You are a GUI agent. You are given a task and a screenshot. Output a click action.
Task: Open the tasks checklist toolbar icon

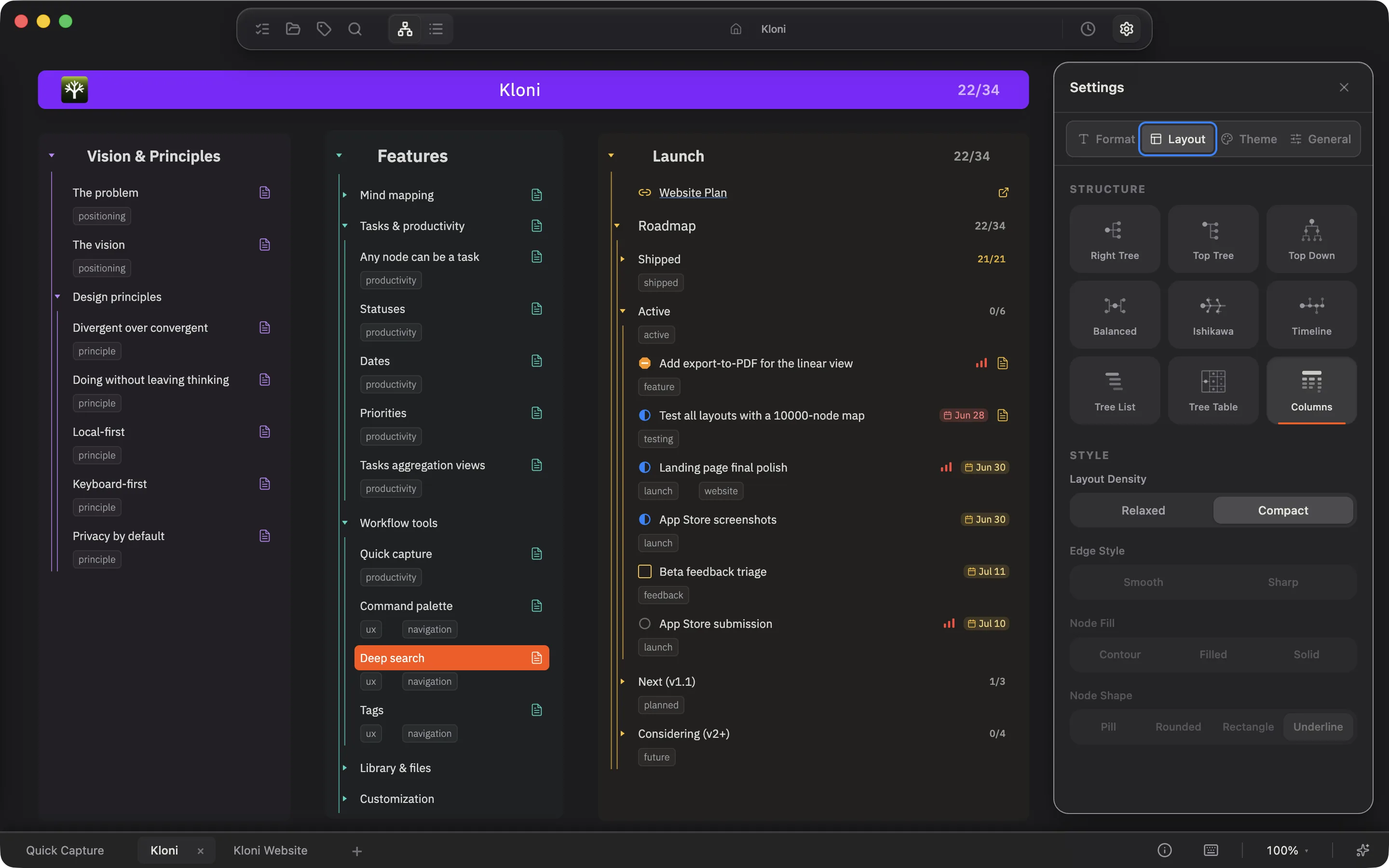point(262,29)
